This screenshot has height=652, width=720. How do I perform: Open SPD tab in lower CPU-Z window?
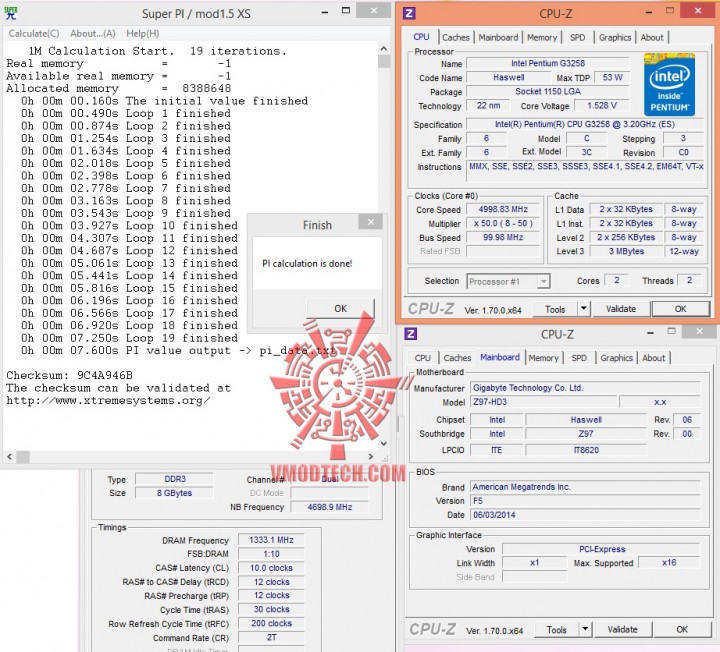click(x=579, y=358)
